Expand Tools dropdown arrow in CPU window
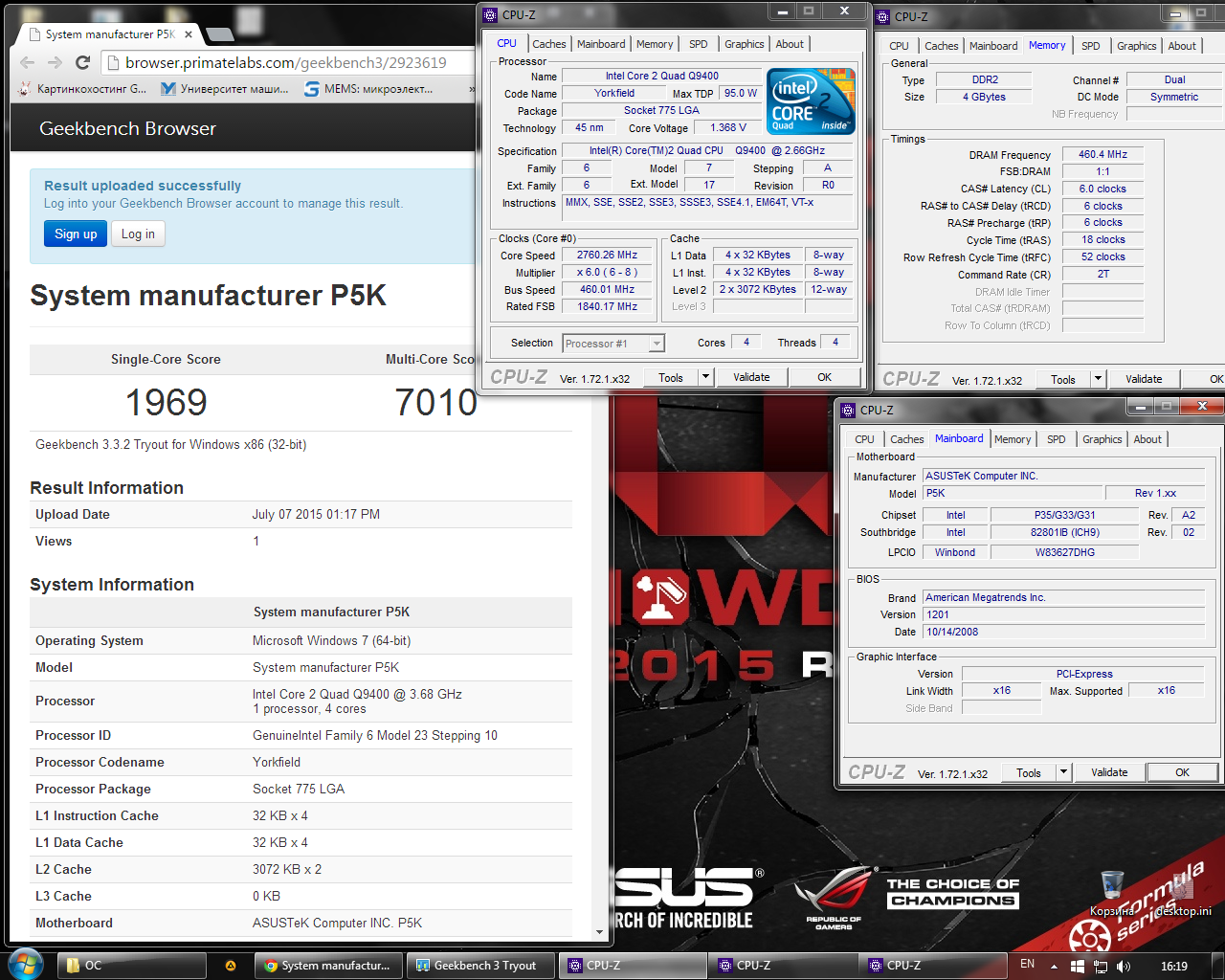Viewport: 1225px width, 980px height. coord(705,377)
